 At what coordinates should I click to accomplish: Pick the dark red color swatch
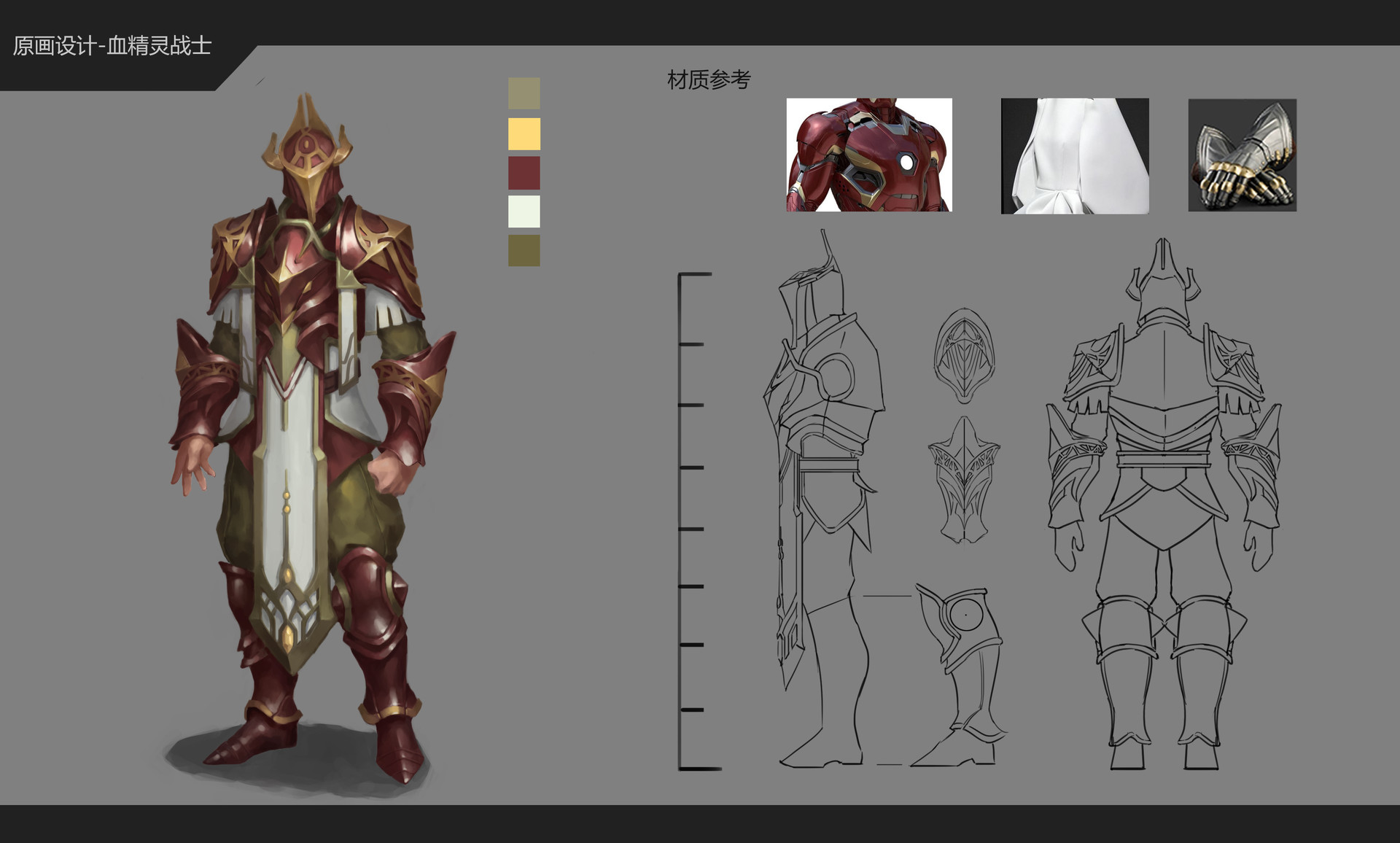pyautogui.click(x=524, y=174)
